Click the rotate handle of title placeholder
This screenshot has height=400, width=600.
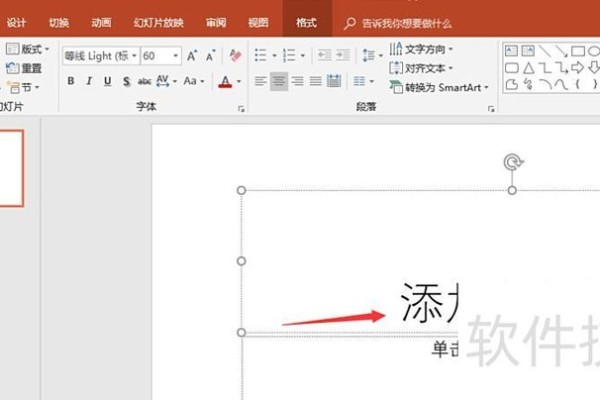[513, 162]
